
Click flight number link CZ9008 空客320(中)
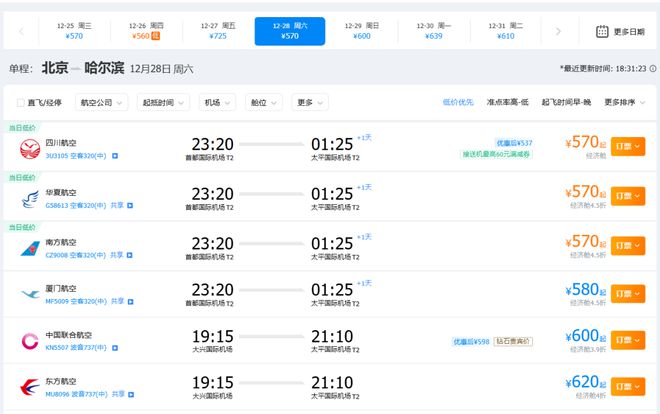point(76,255)
